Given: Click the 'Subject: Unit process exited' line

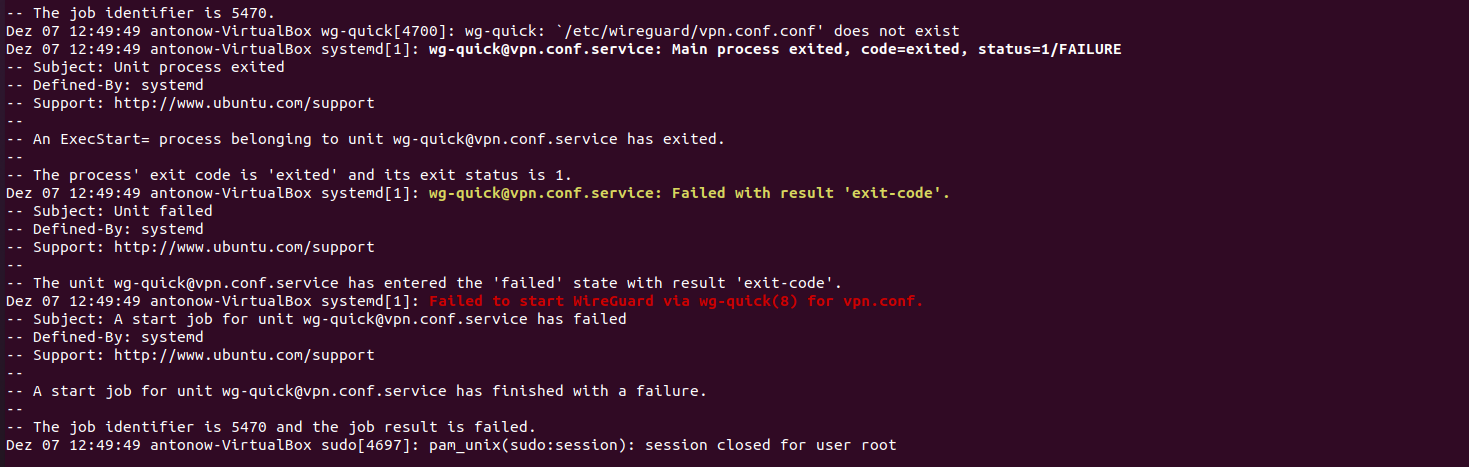Looking at the screenshot, I should 145,67.
